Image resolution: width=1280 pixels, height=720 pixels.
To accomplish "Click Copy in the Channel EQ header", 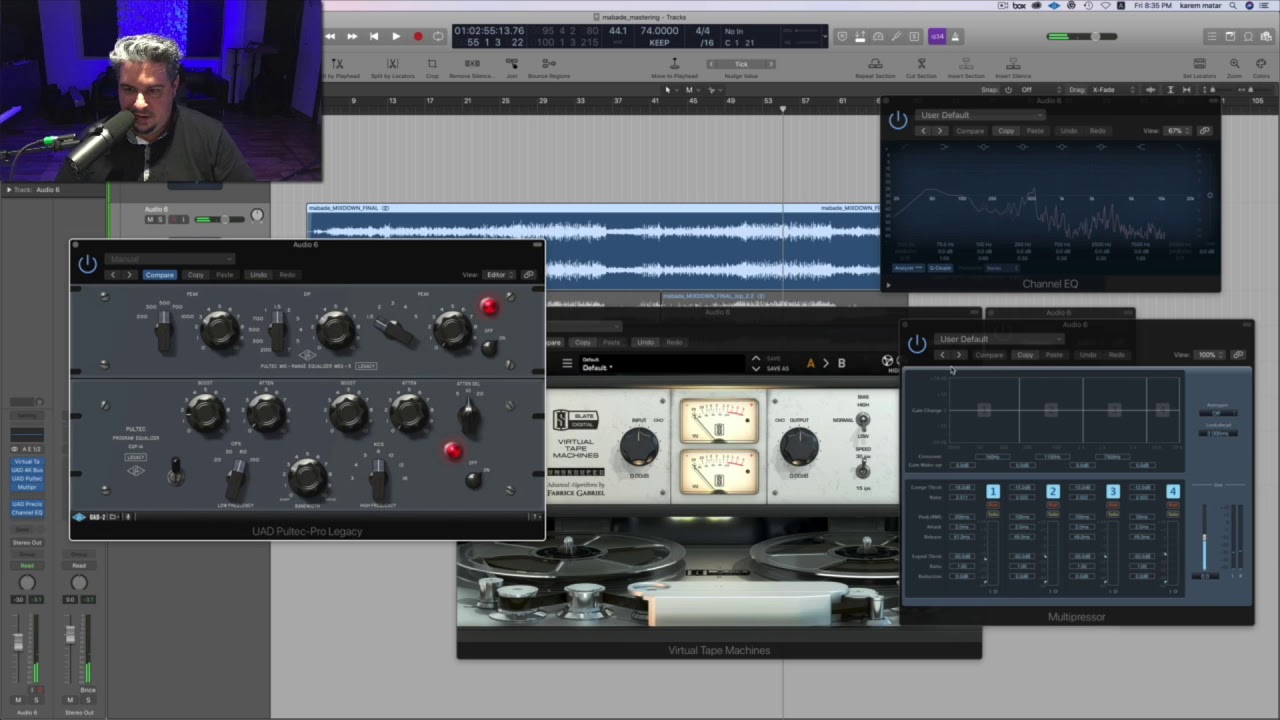I will click(x=1006, y=131).
